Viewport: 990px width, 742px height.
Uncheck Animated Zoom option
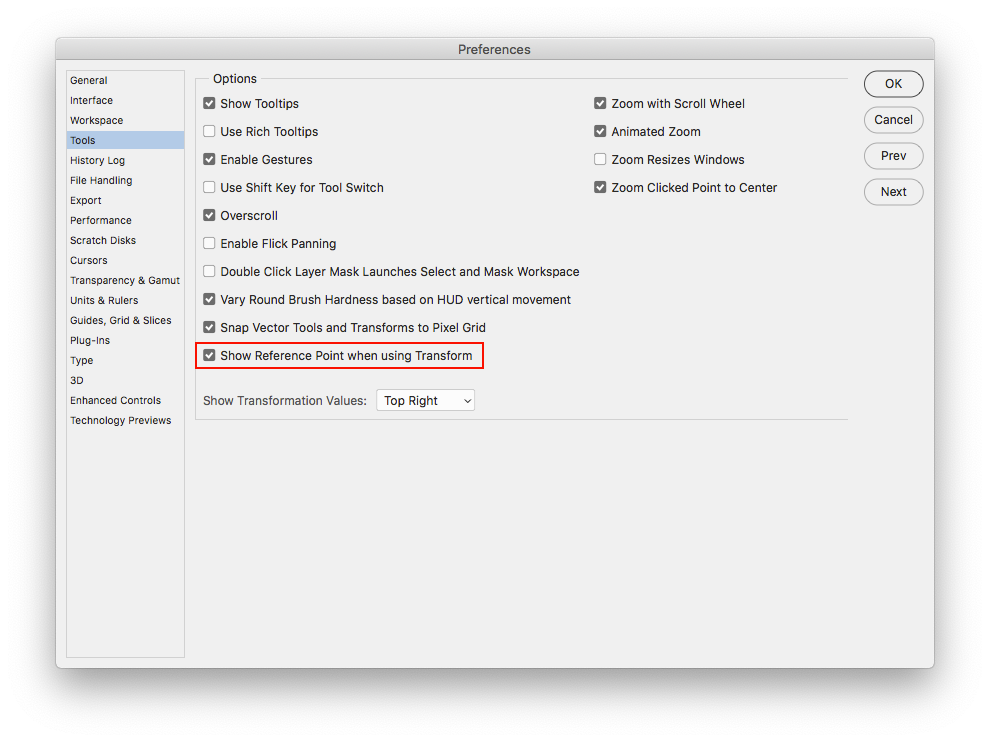(601, 132)
